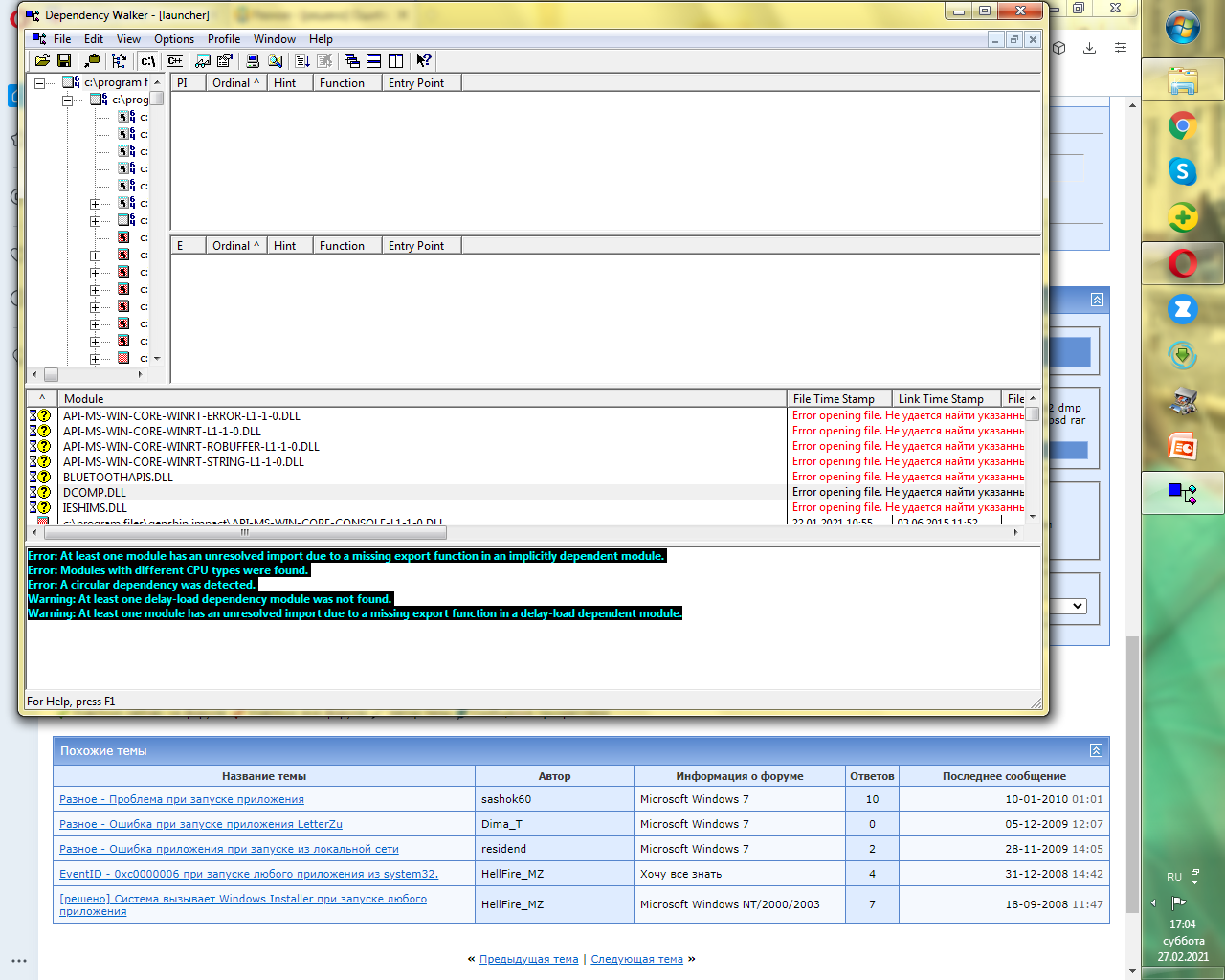The height and width of the screenshot is (980, 1225).
Task: Click the Open file toolbar icon
Action: click(x=42, y=60)
